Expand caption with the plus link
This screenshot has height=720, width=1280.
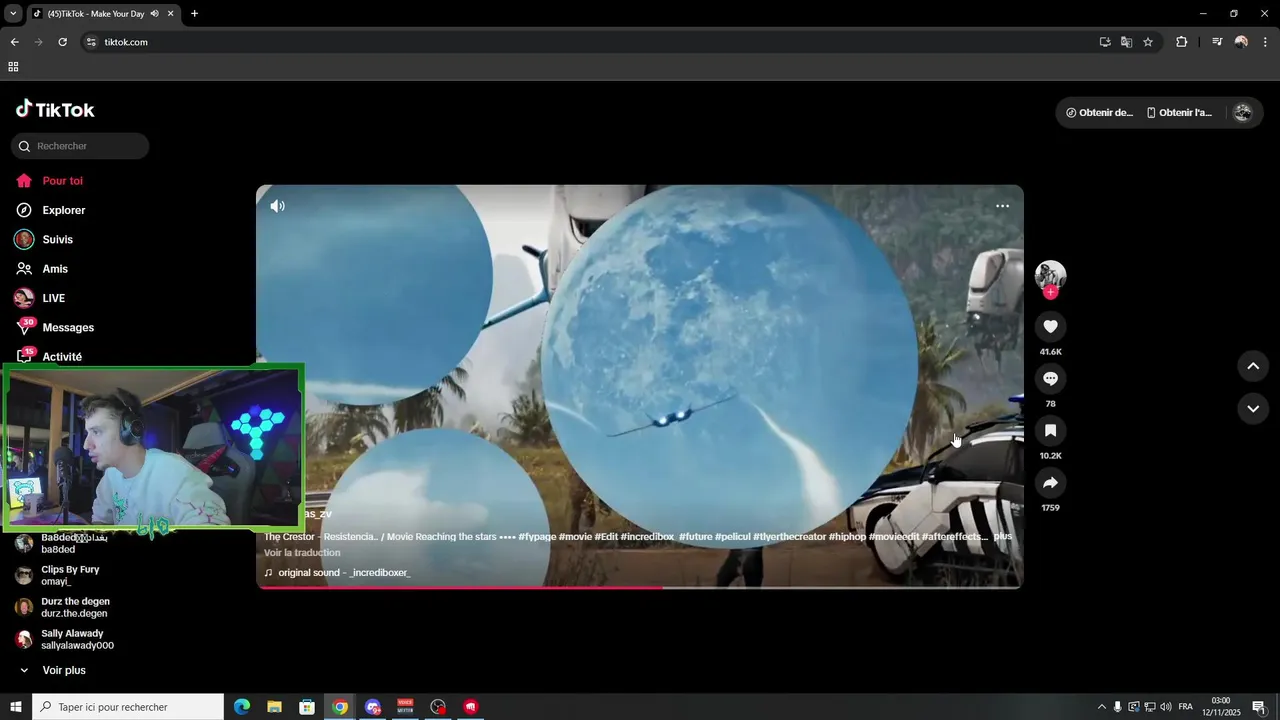tap(1003, 537)
